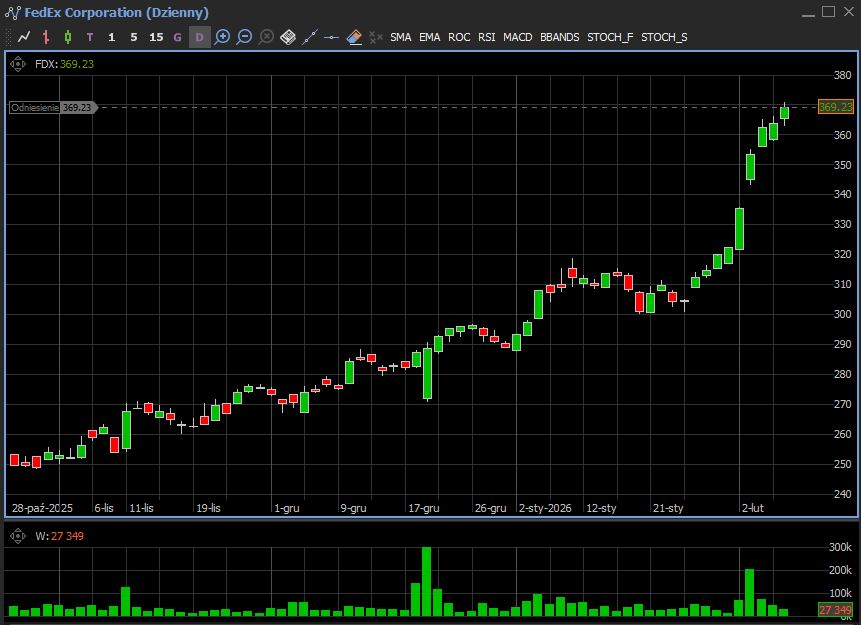This screenshot has height=625, width=861.
Task: Select the OHLC bar chart style
Action: click(46, 37)
